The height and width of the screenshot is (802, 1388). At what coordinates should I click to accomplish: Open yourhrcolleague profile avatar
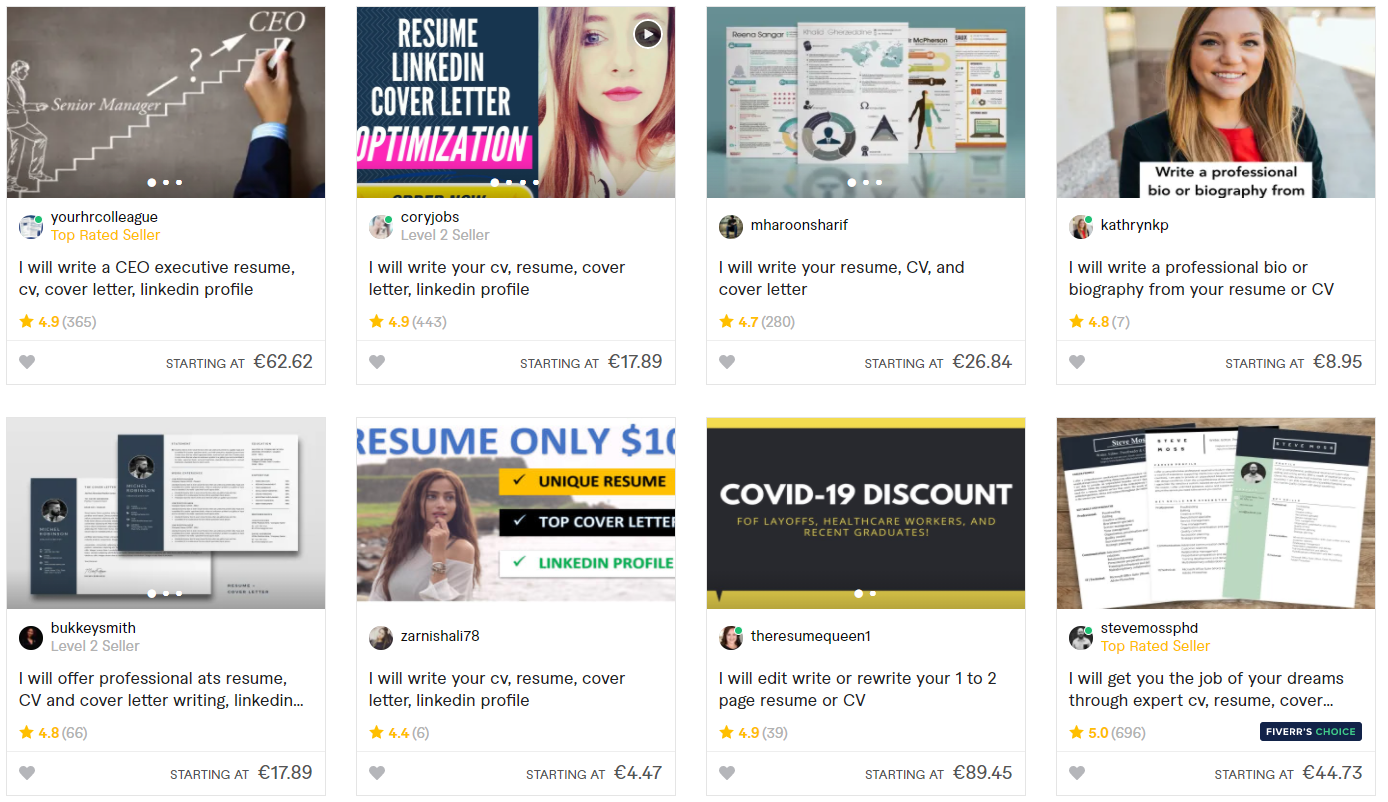point(31,226)
